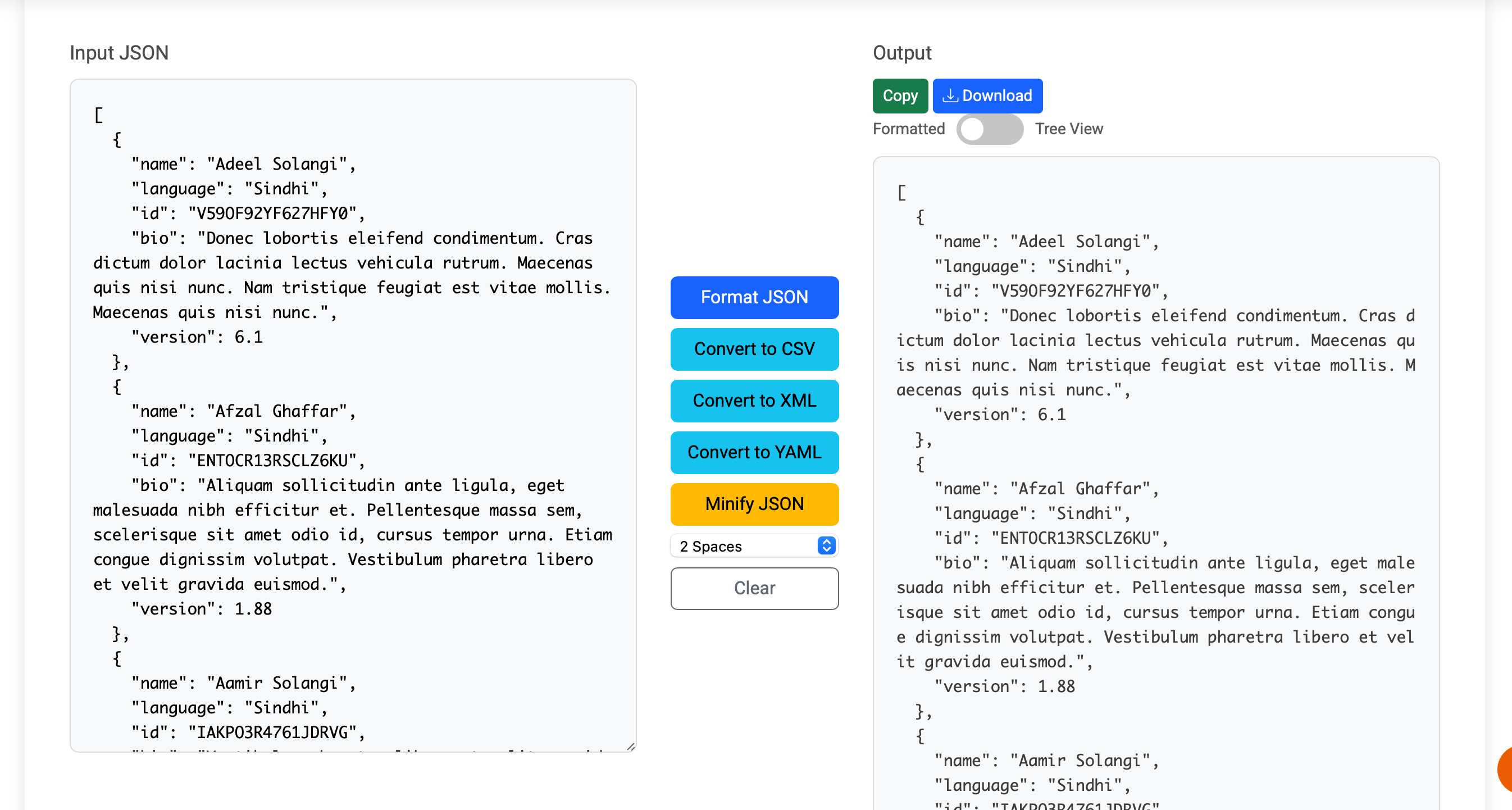Click input line "name": "Adeel Solangi"

point(244,165)
